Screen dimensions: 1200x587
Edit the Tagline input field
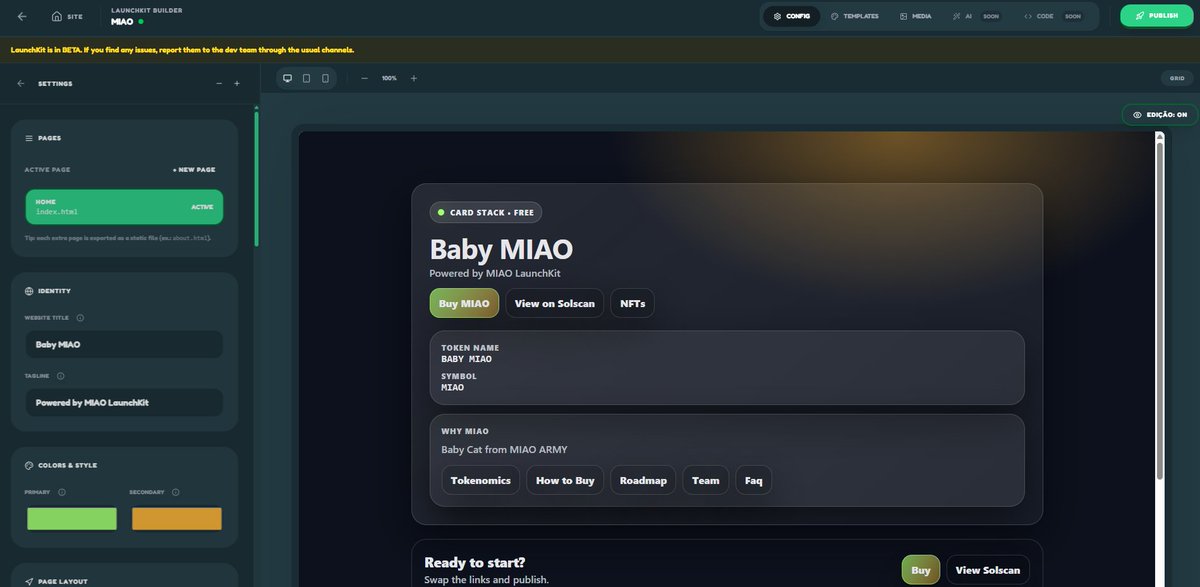click(124, 402)
